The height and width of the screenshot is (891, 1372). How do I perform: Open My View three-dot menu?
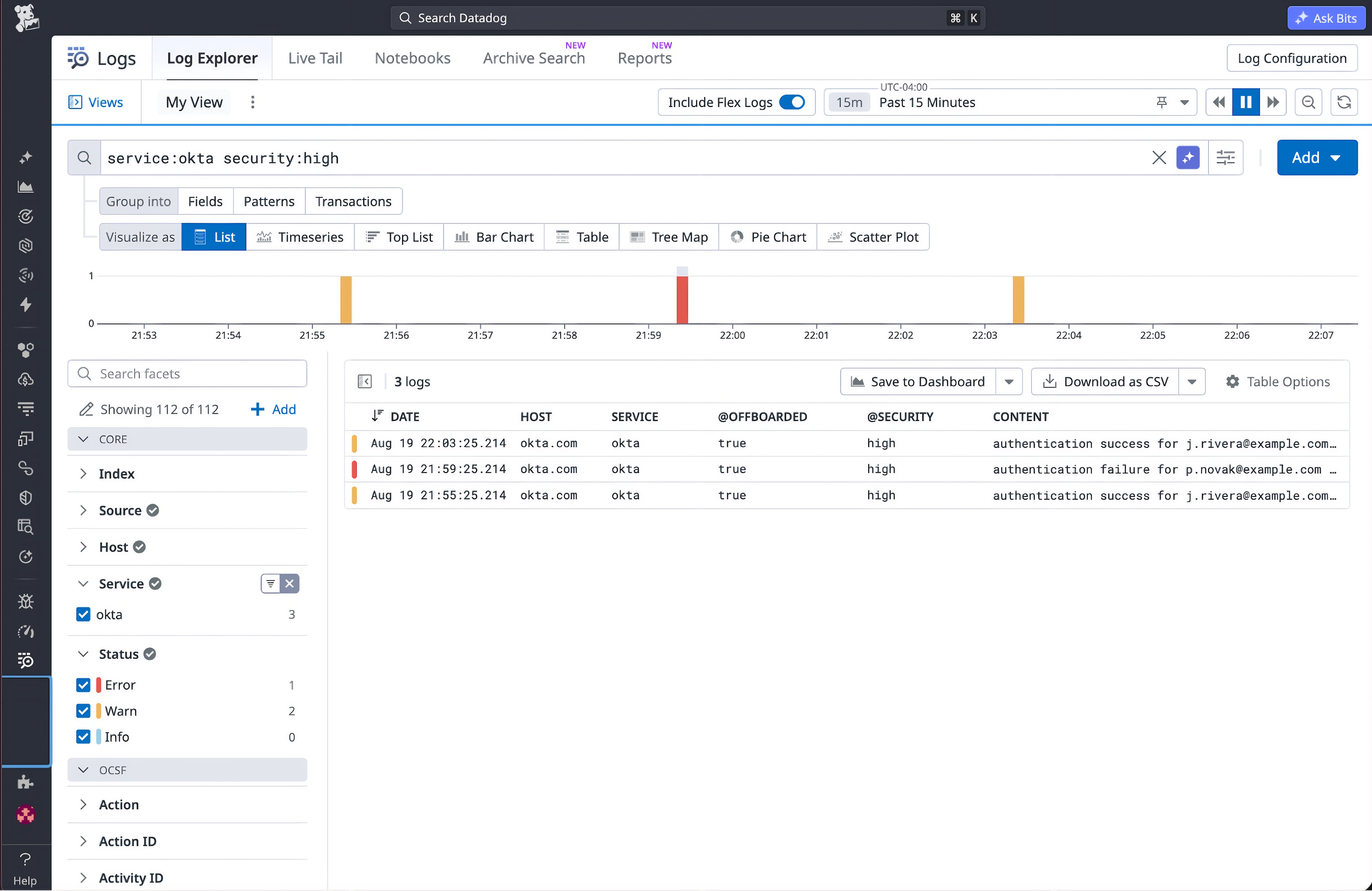tap(252, 102)
